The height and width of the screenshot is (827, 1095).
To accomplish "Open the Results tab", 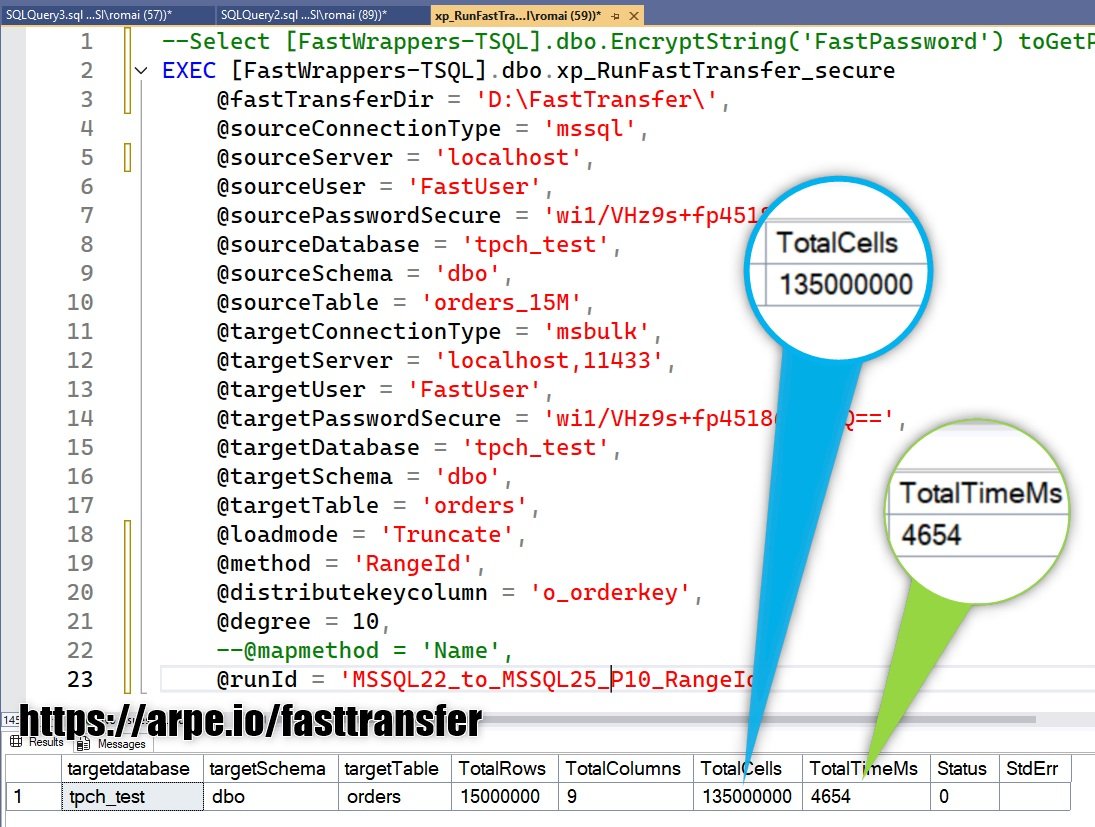I will point(37,742).
